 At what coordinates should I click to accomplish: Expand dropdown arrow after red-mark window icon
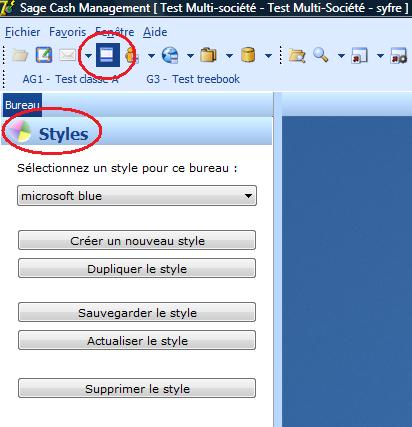380,56
